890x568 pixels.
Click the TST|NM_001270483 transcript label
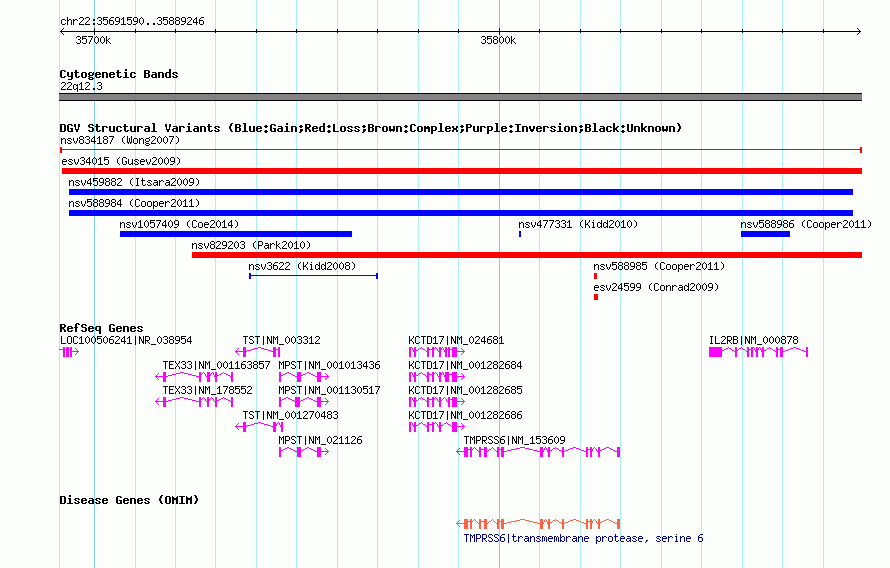pyautogui.click(x=290, y=415)
